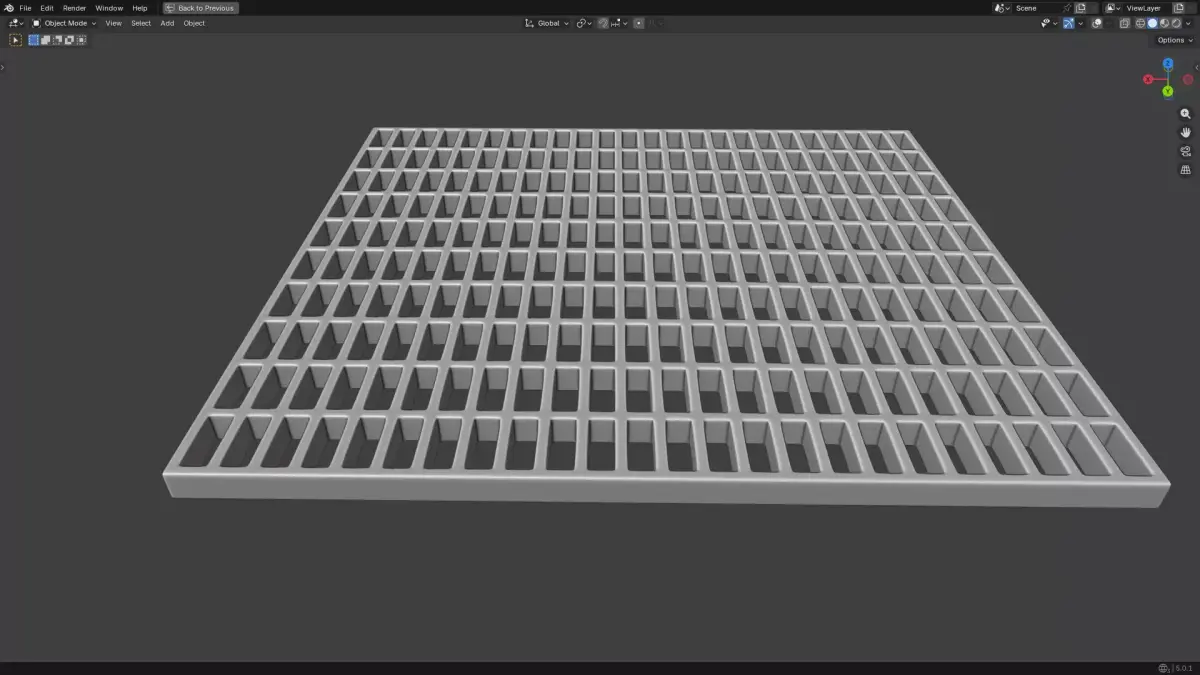Open the viewport Select menu
This screenshot has width=1200, height=675.
pyautogui.click(x=141, y=23)
